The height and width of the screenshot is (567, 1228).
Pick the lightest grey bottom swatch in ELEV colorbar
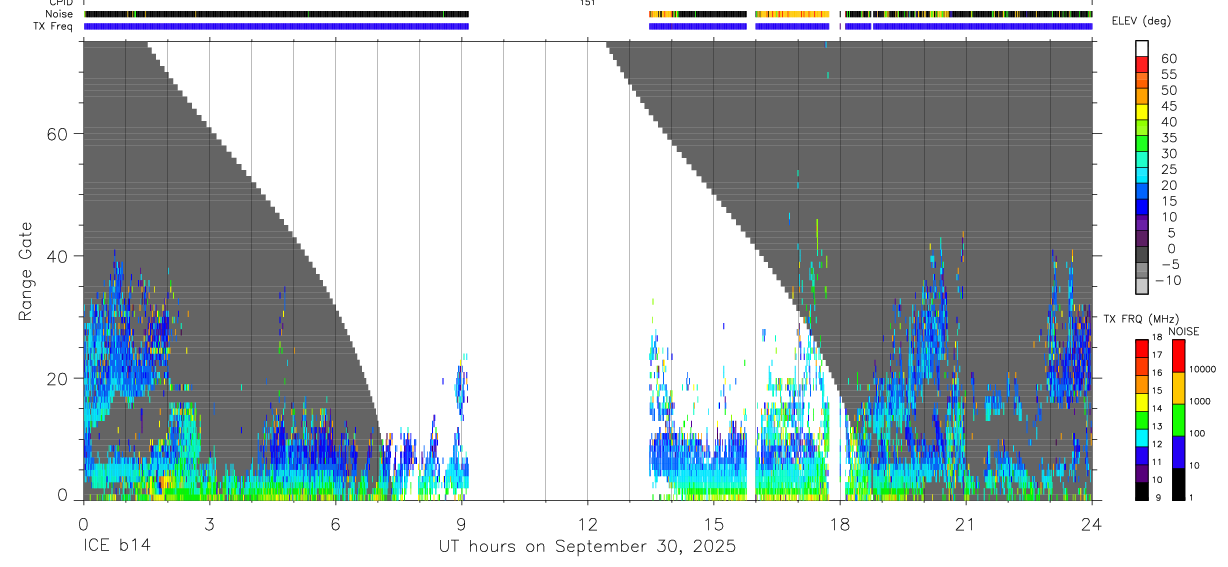tap(1142, 286)
